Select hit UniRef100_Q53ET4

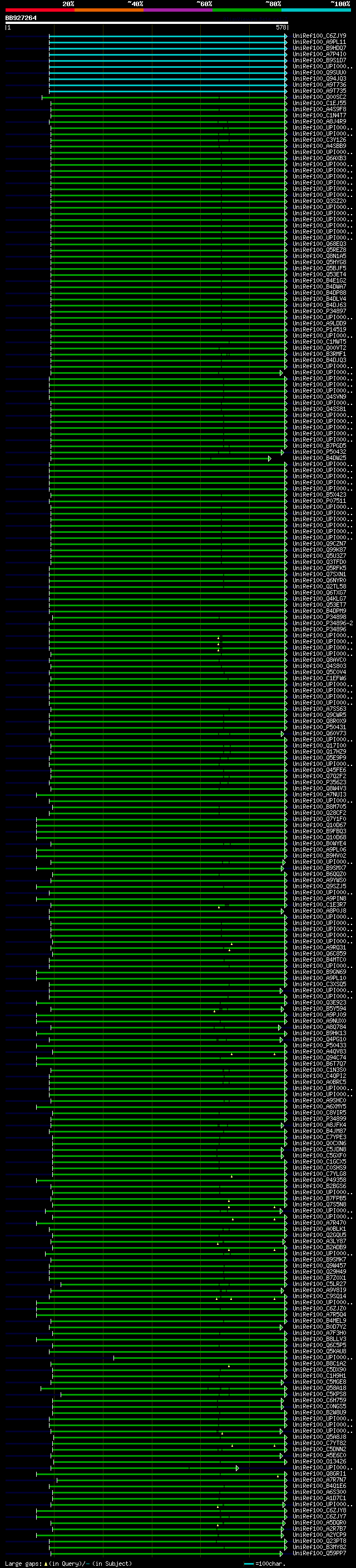(319, 275)
